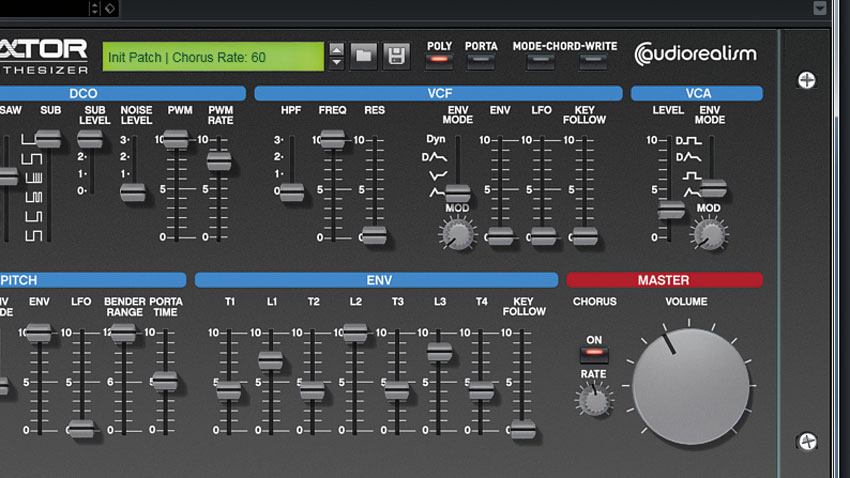The width and height of the screenshot is (850, 478).
Task: Click the ENV T4 slider handle
Action: [x=481, y=390]
